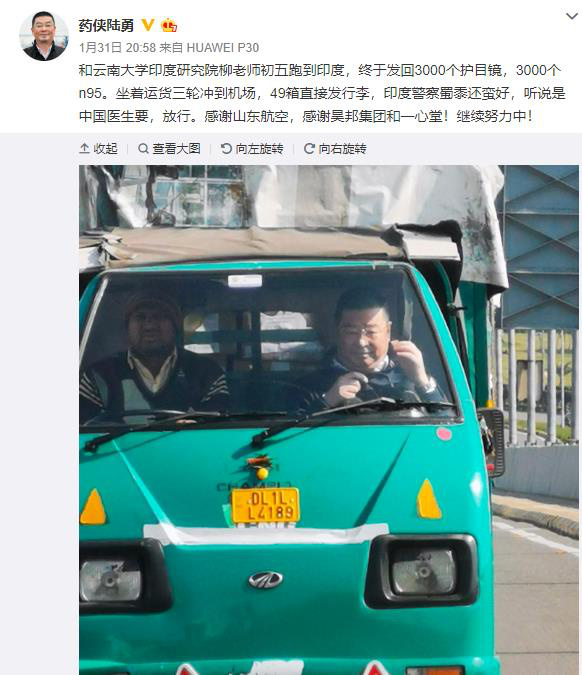The height and width of the screenshot is (675, 582).
Task: Open the 1月31日 20:58 timestamp link
Action: tap(117, 47)
